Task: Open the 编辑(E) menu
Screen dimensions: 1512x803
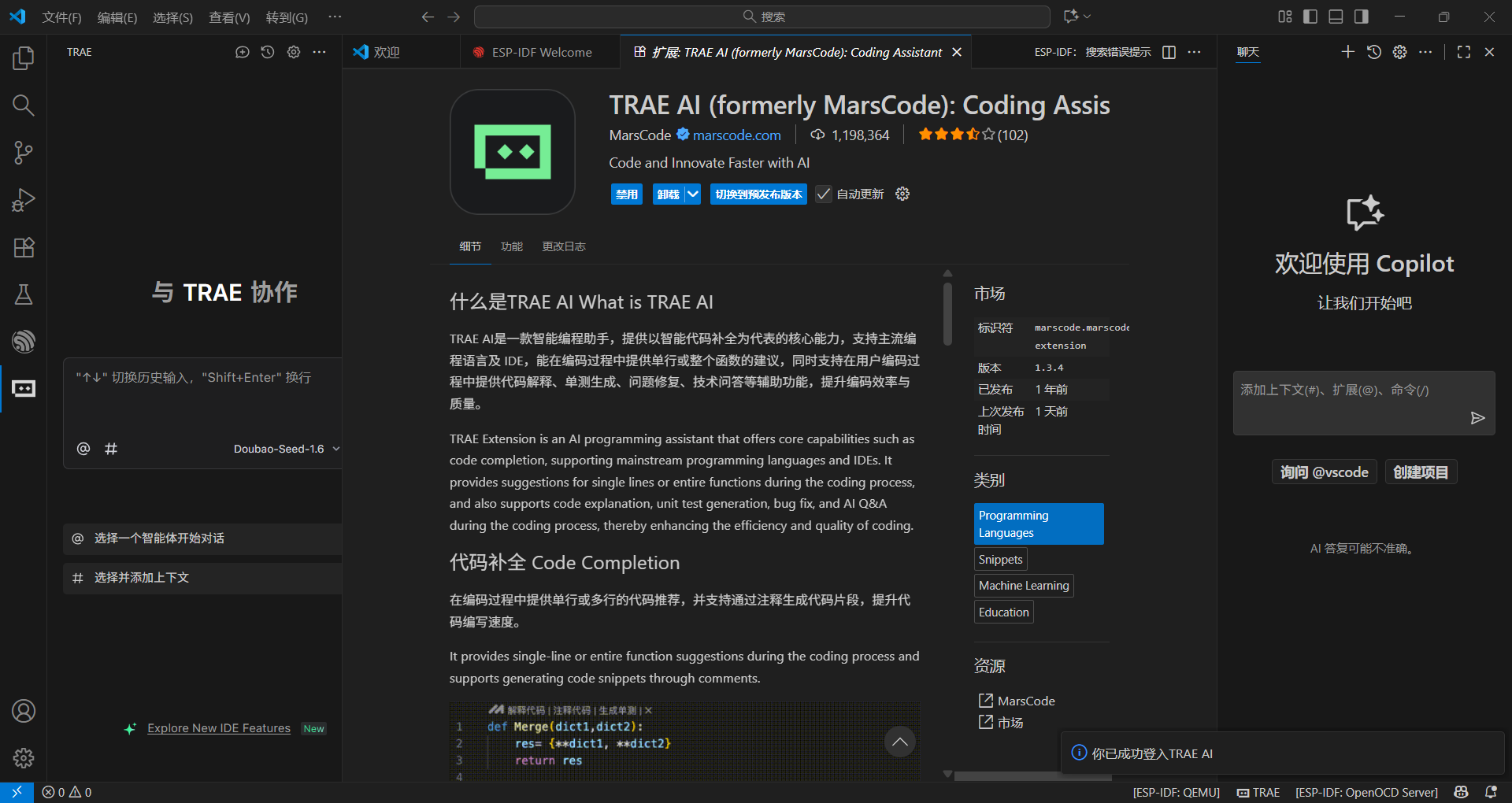Action: tap(117, 17)
